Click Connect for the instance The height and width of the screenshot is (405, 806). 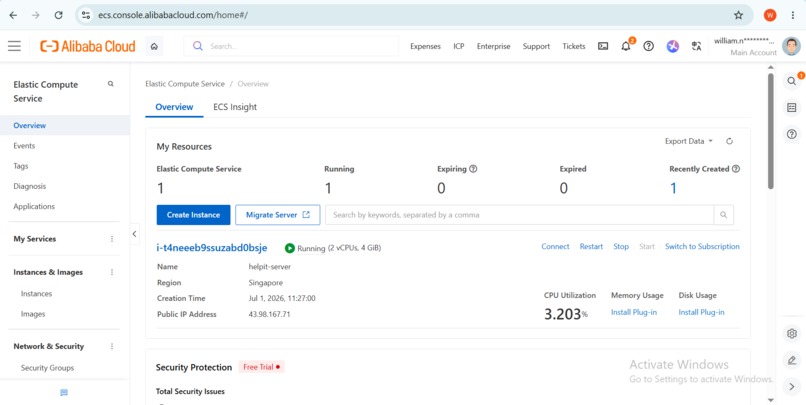(x=555, y=247)
